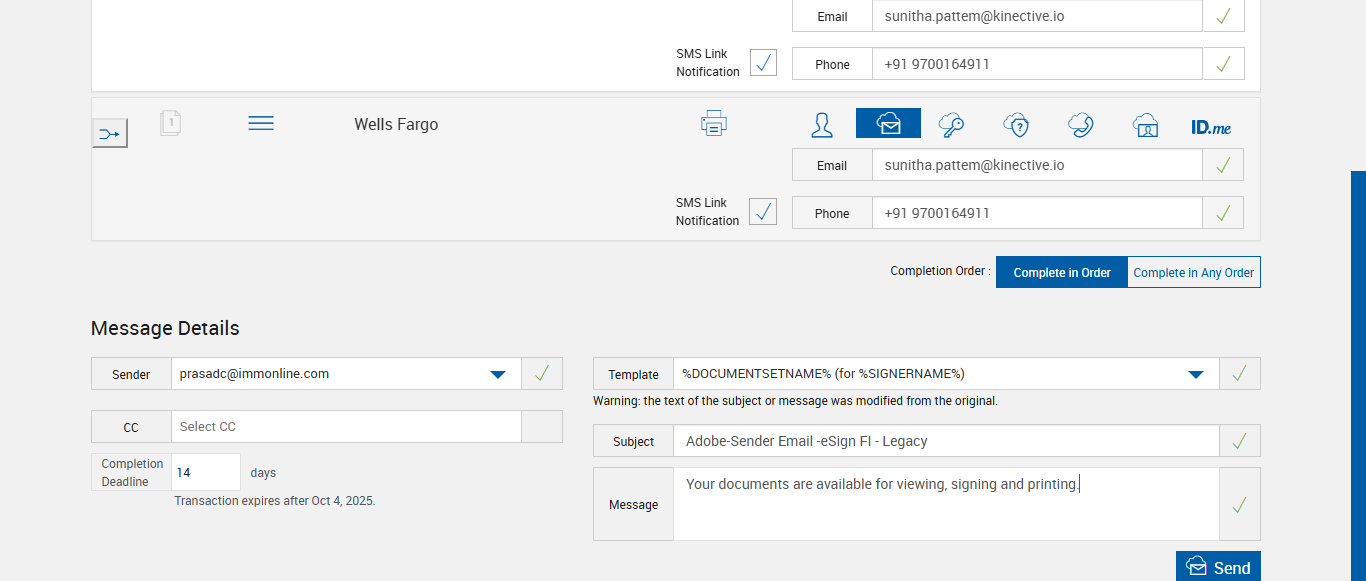Select the person authentication icon
Image resolution: width=1366 pixels, height=581 pixels.
[822, 125]
